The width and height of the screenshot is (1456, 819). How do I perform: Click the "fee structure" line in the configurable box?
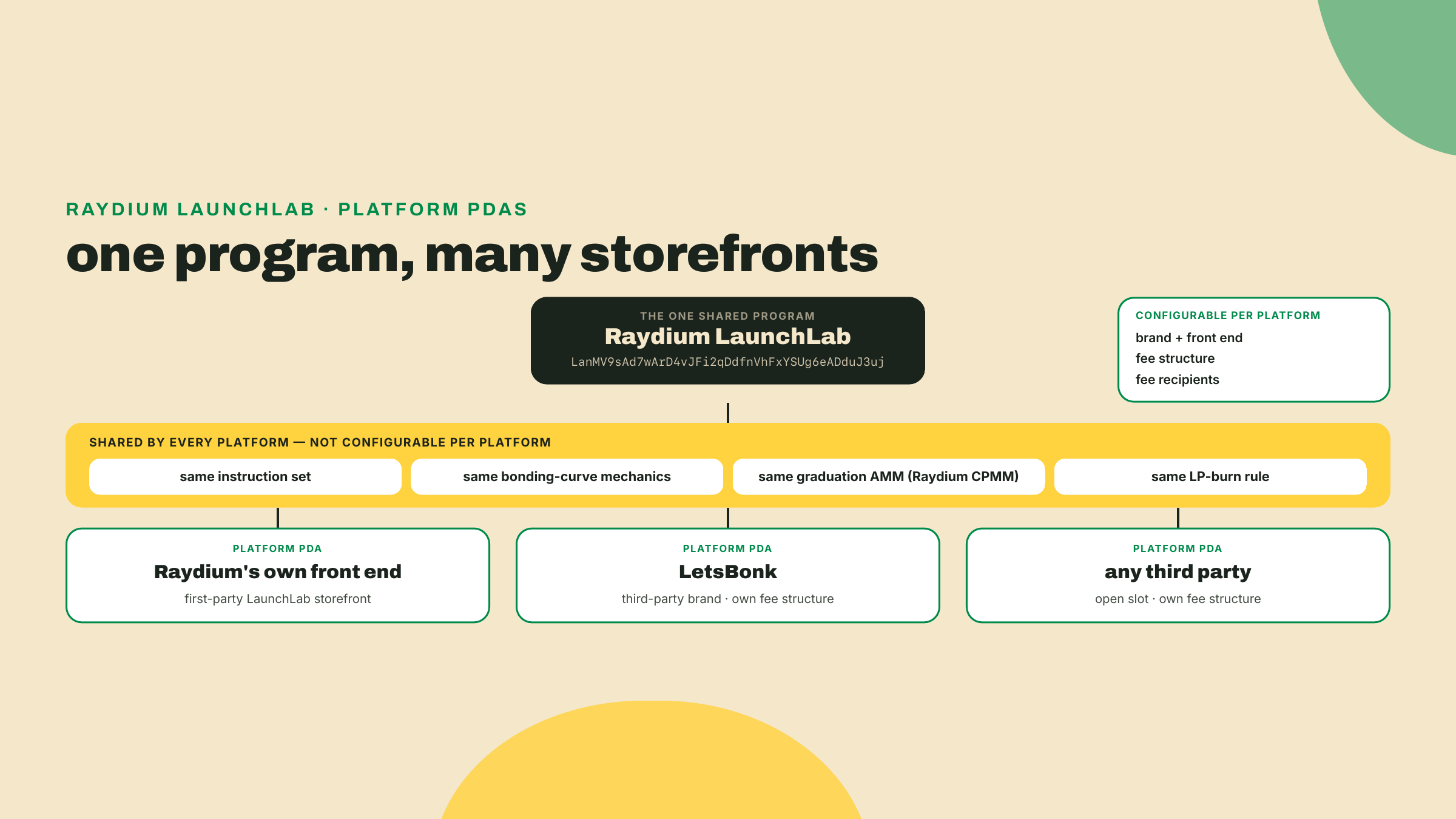point(1175,359)
